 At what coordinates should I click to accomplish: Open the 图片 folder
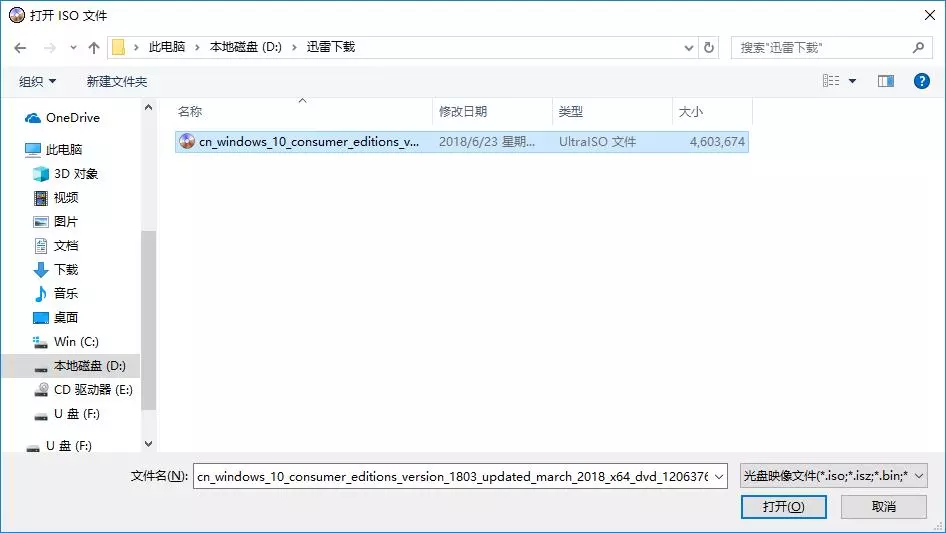(x=66, y=222)
